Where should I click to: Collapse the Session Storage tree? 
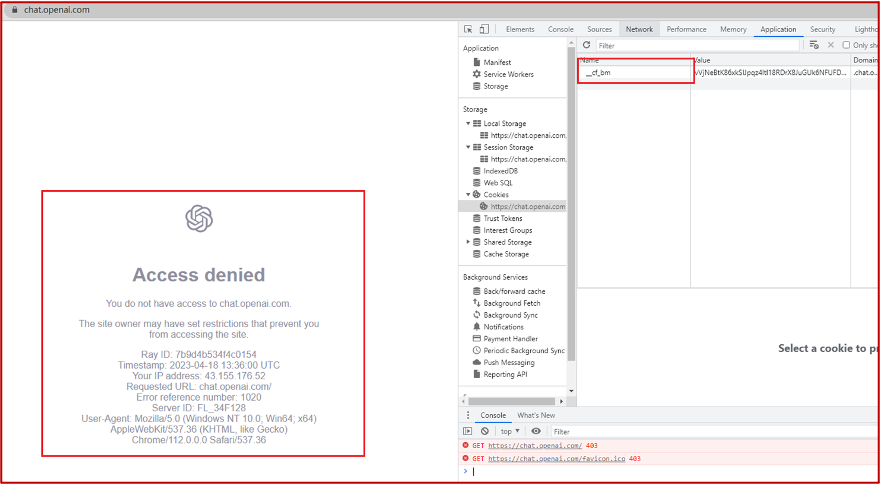coord(468,147)
